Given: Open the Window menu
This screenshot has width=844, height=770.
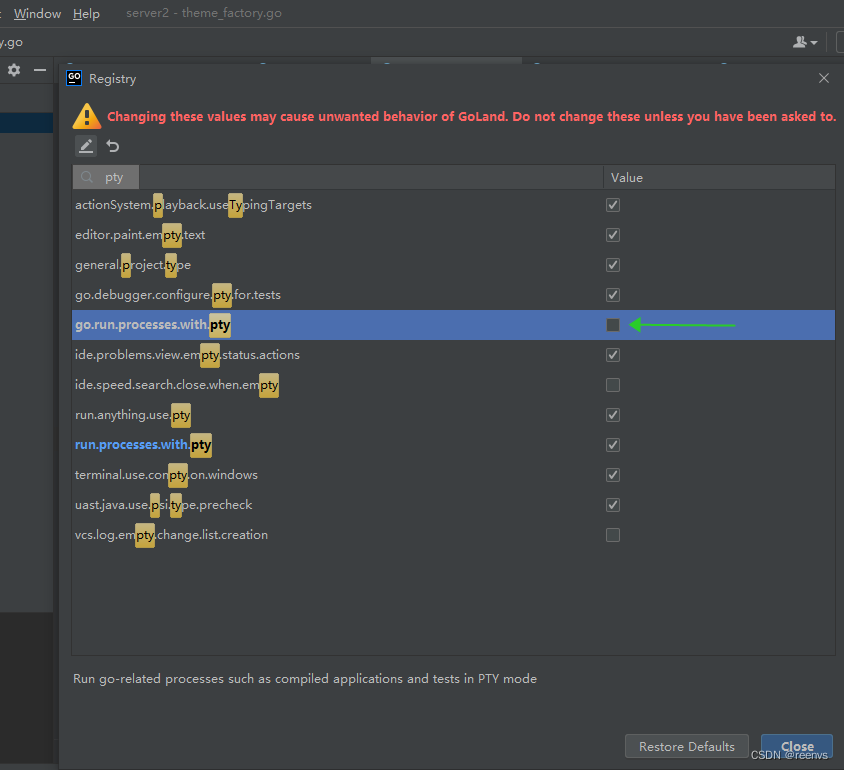Looking at the screenshot, I should tap(37, 13).
